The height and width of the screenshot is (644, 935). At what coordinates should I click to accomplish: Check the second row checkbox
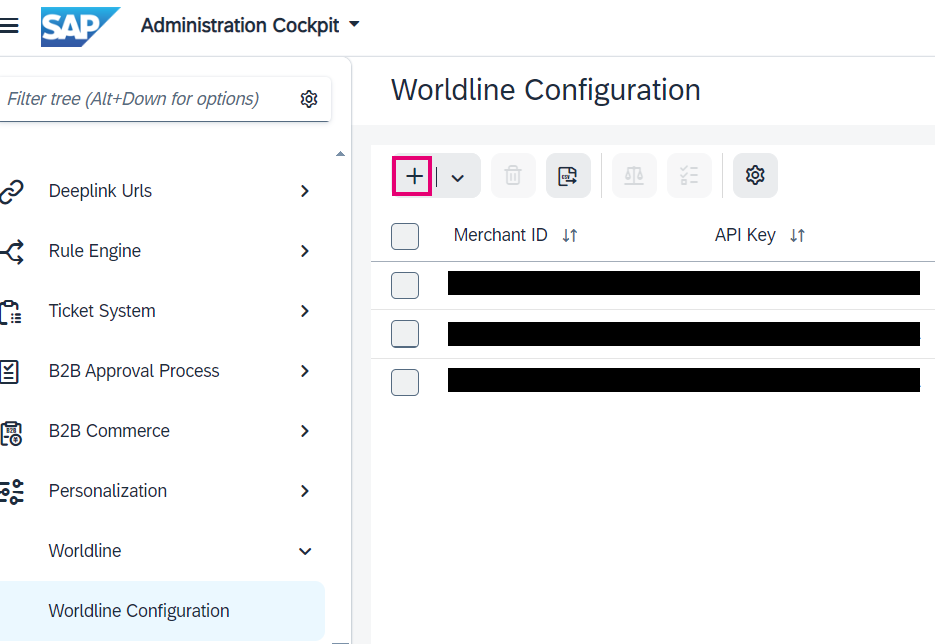click(405, 333)
